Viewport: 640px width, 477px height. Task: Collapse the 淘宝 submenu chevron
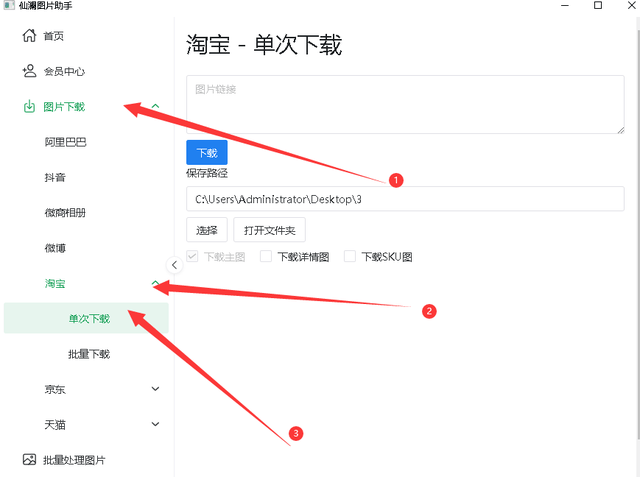(156, 283)
